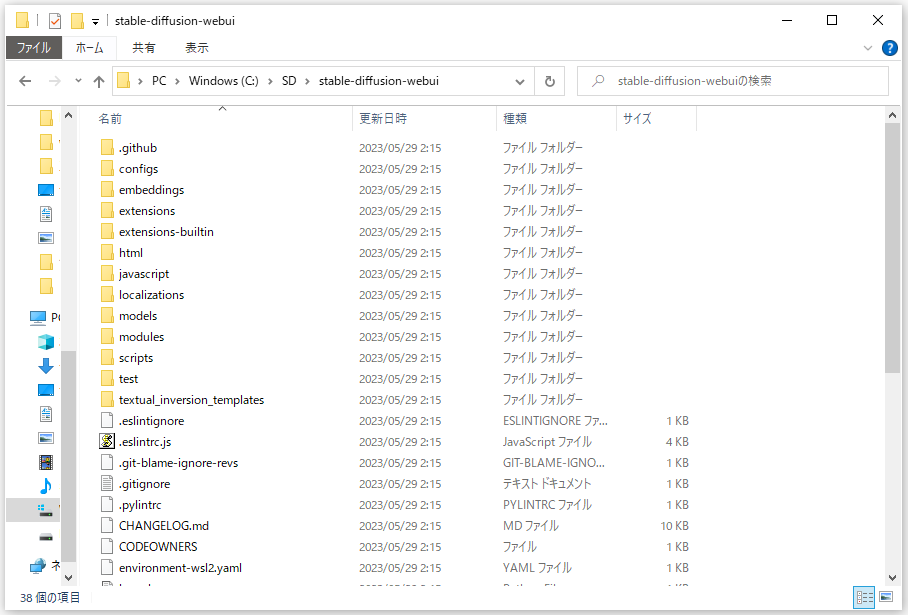Sort by the 名前 column header
The width and height of the screenshot is (908, 615).
[x=110, y=119]
